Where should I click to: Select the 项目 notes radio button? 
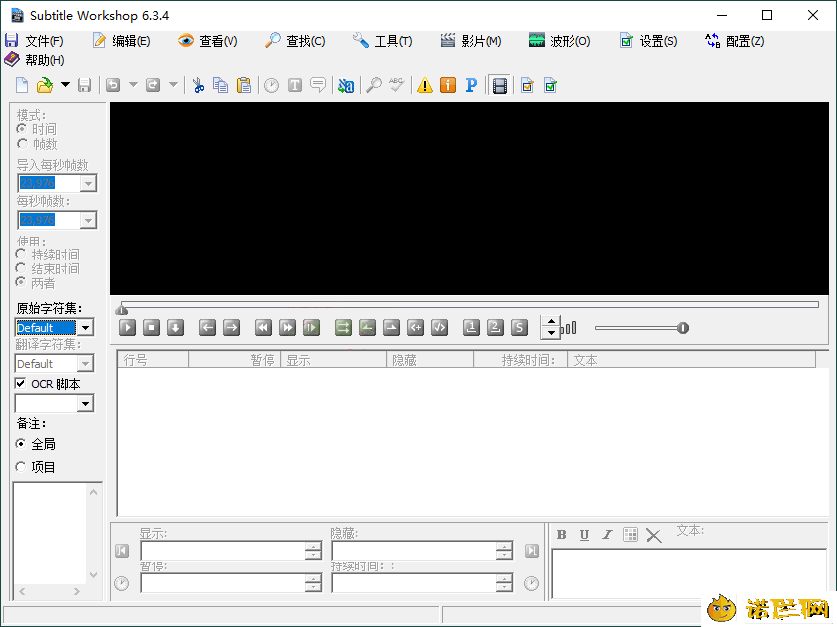[x=21, y=467]
